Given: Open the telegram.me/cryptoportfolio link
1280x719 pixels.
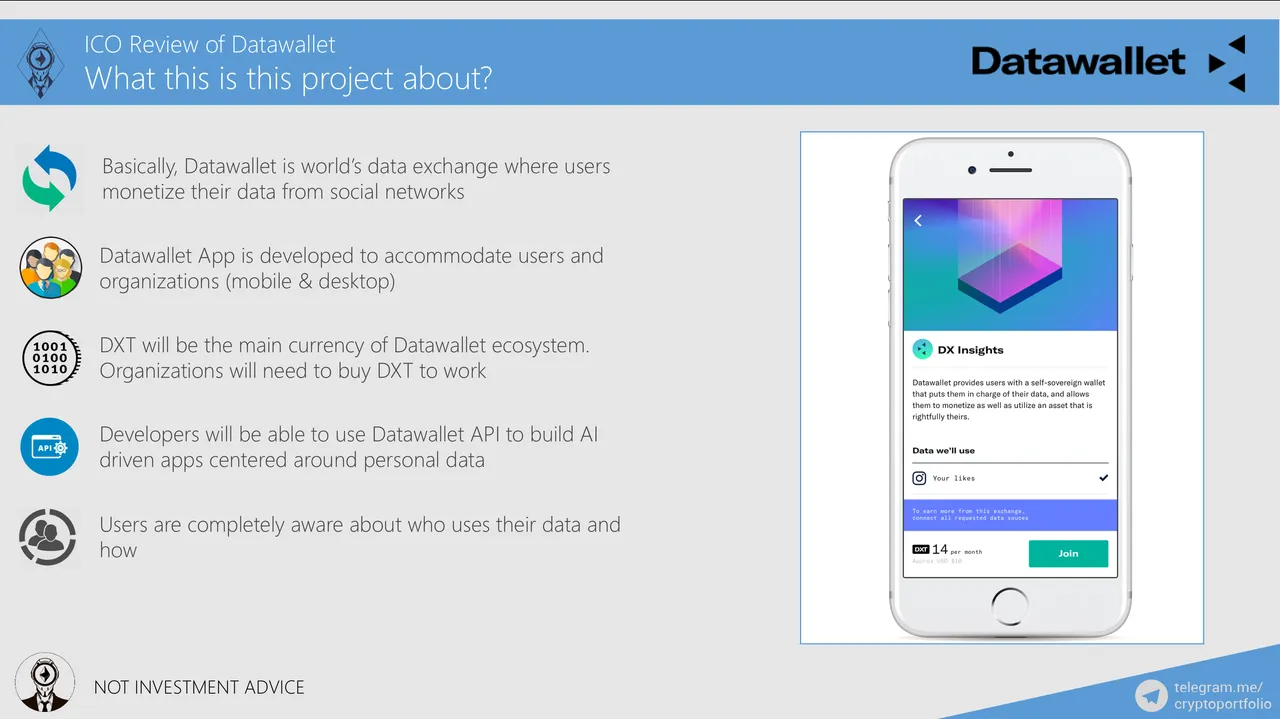Looking at the screenshot, I should pos(1223,695).
